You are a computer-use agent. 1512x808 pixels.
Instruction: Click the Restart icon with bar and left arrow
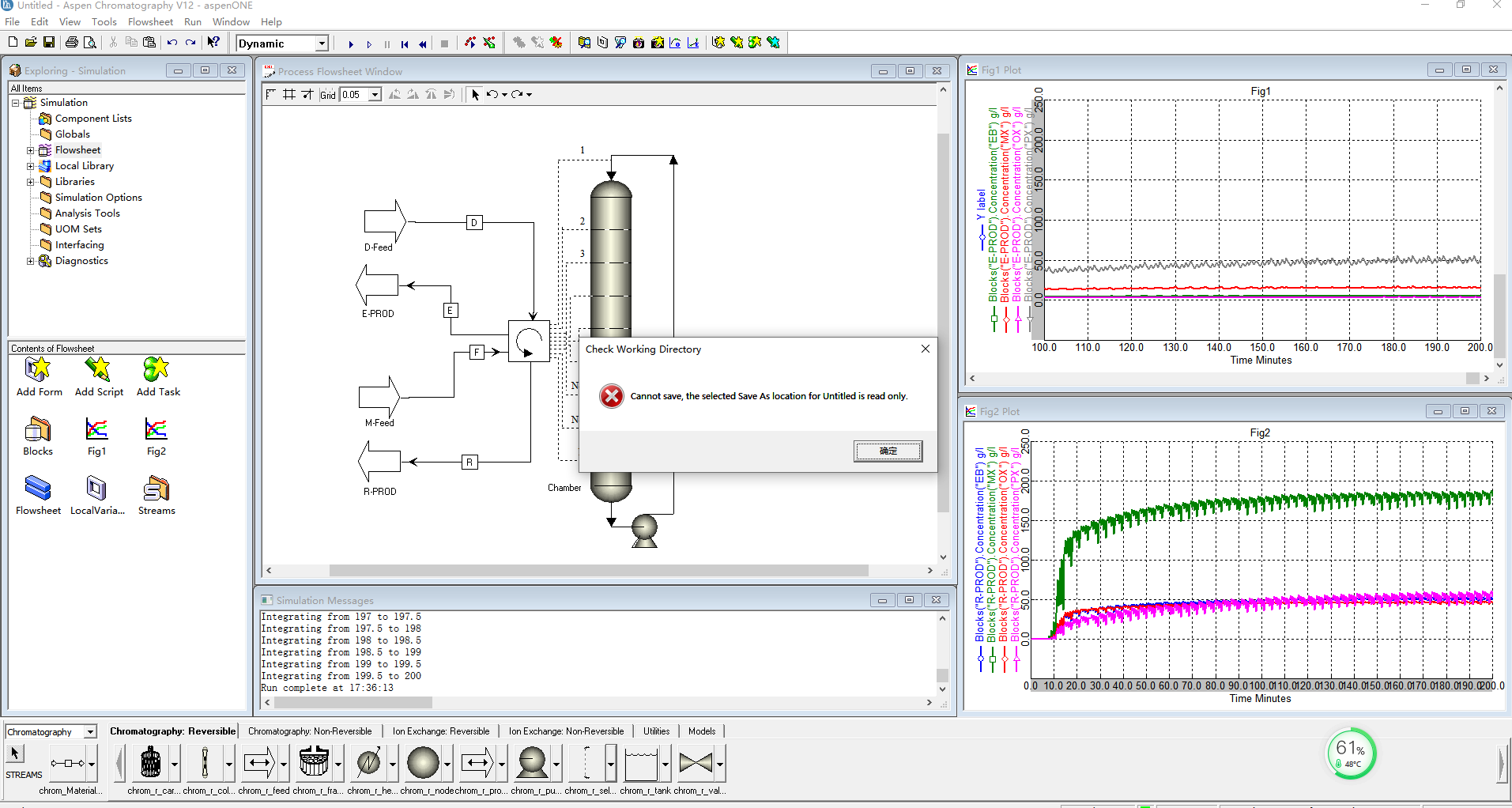coord(405,44)
